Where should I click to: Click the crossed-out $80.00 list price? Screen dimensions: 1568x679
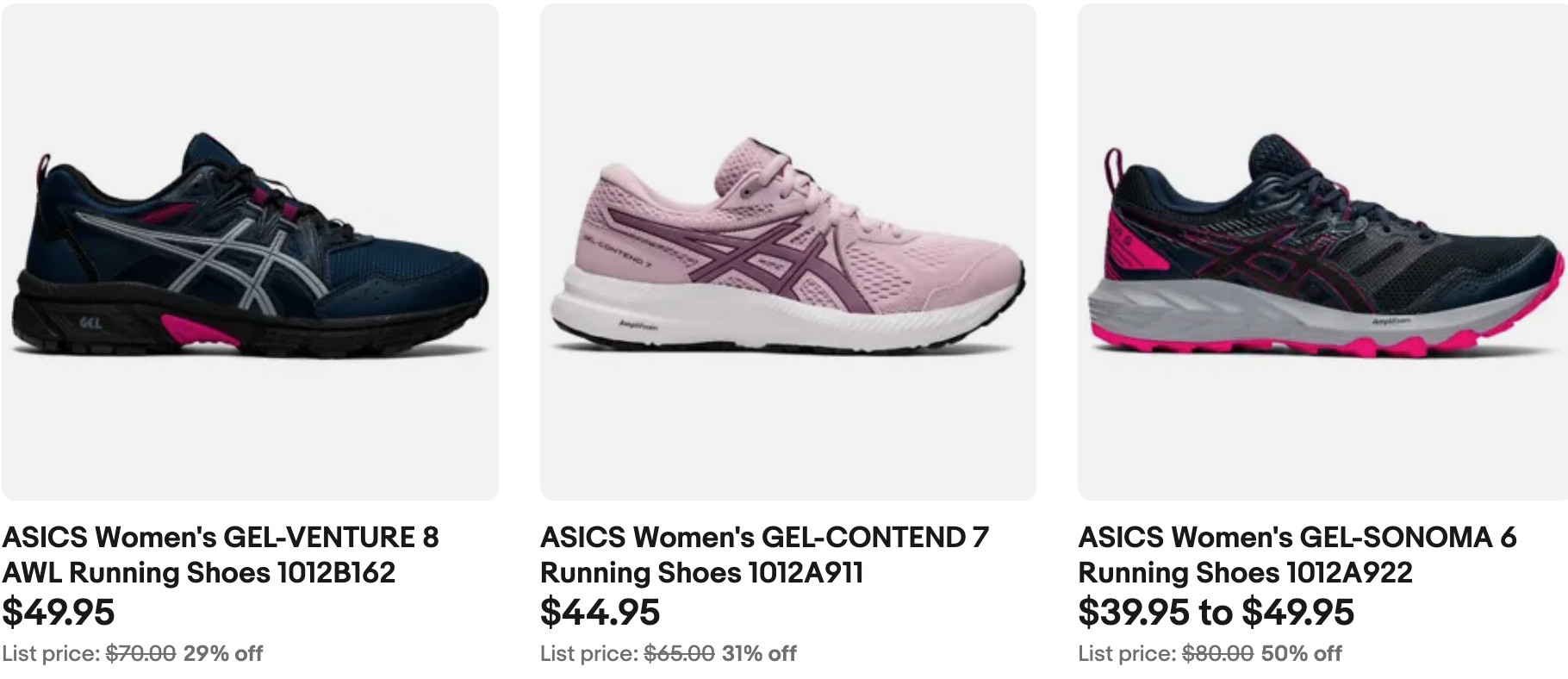coord(1218,654)
